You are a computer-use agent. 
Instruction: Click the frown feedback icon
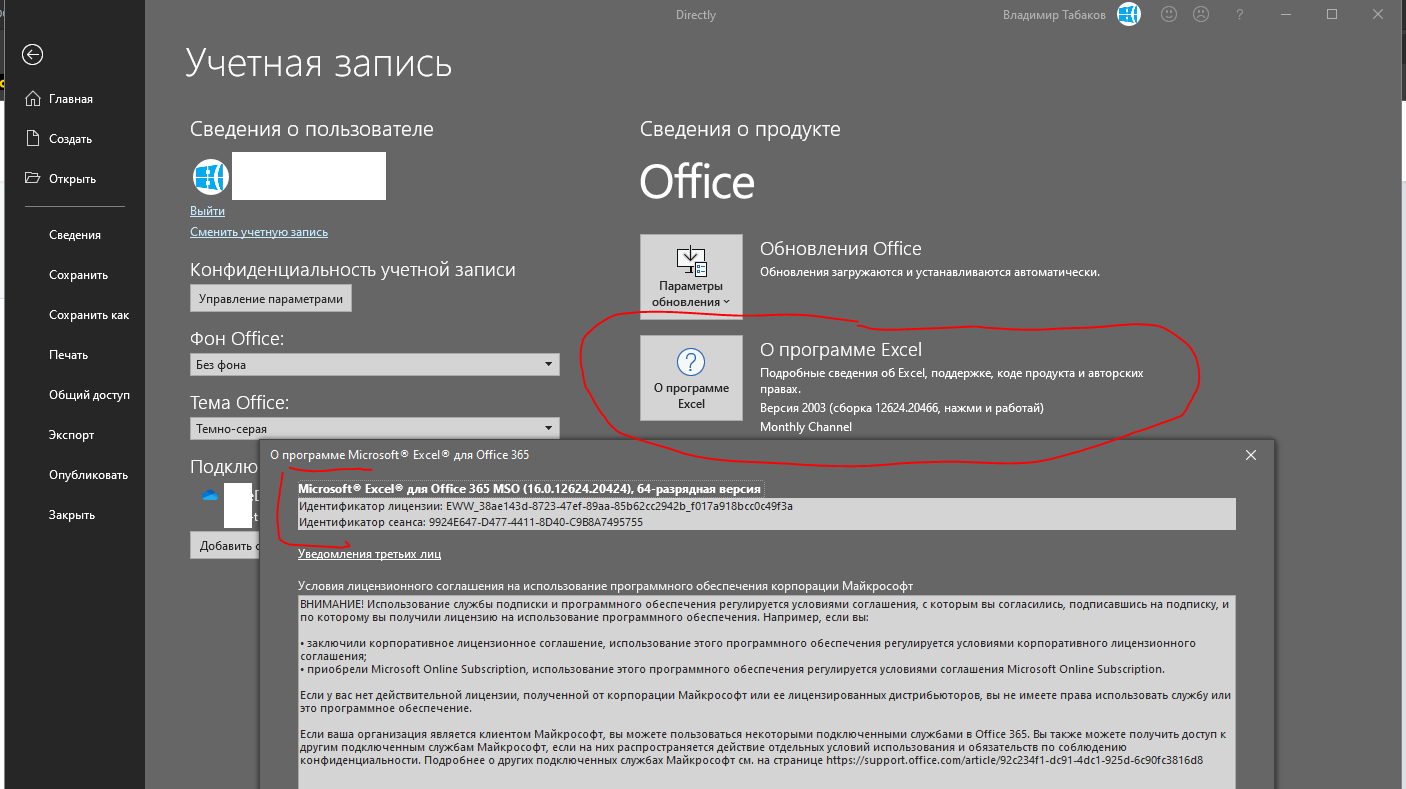point(1201,14)
